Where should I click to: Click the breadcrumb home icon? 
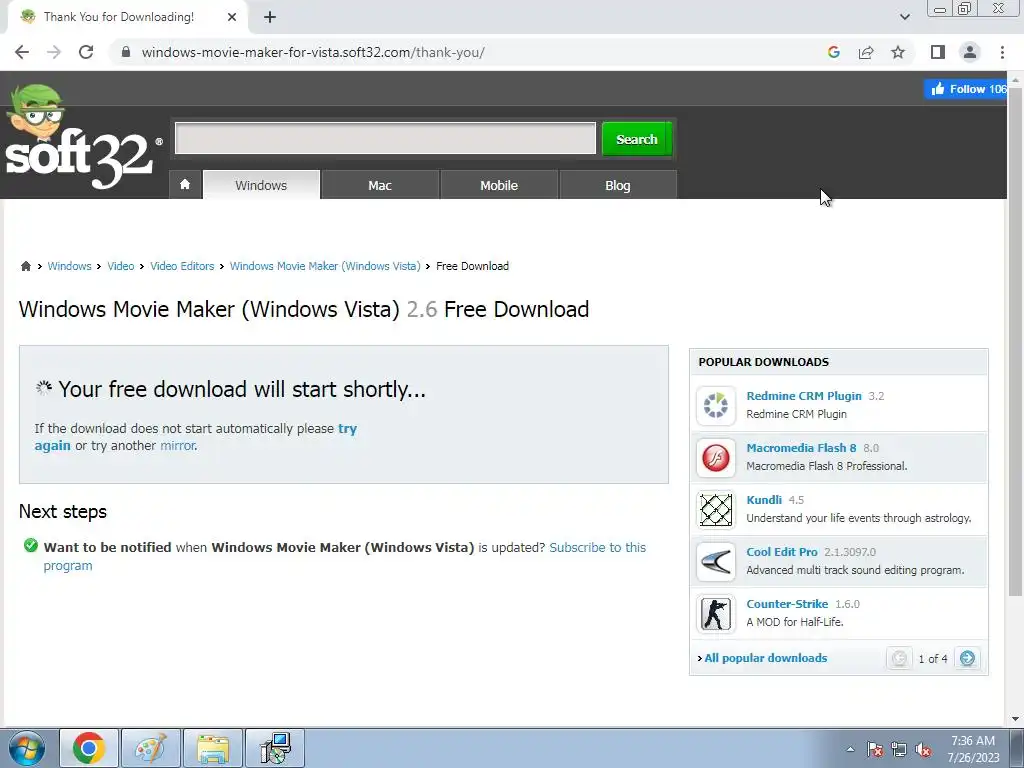point(25,266)
